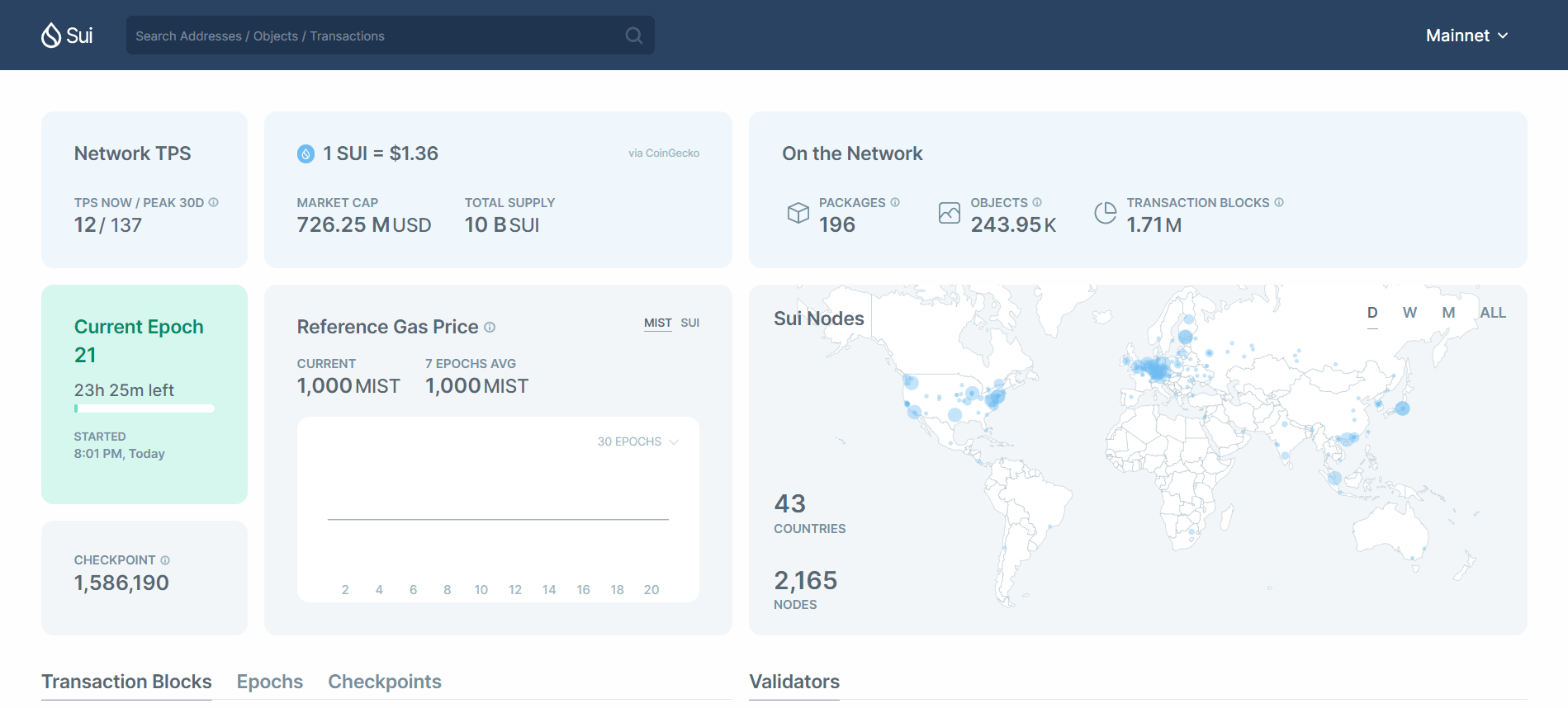Click the search magnifier icon
Screen dimensions: 1568x708
pos(633,35)
